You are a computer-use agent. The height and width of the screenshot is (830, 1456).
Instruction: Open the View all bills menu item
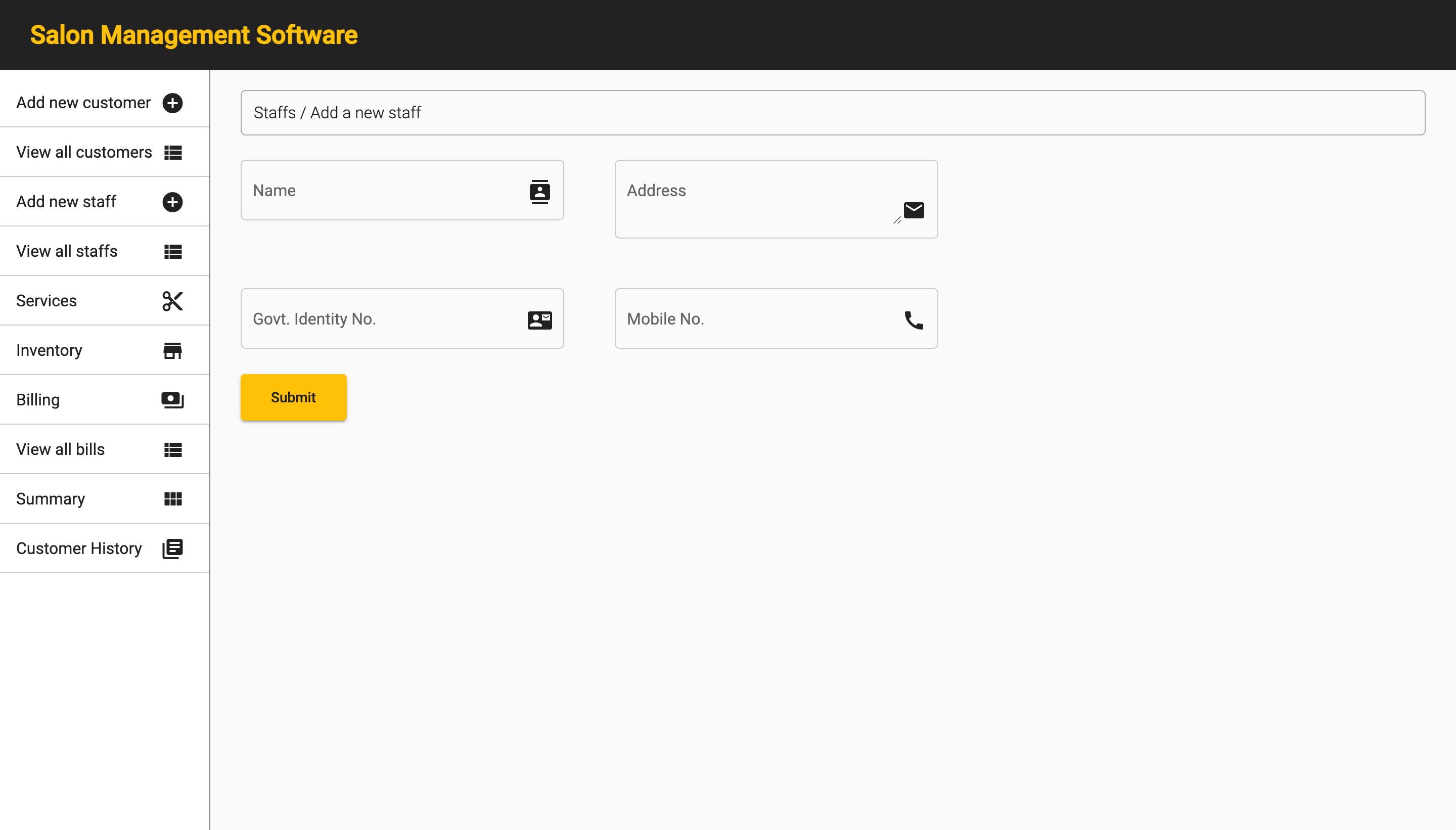[x=61, y=449]
